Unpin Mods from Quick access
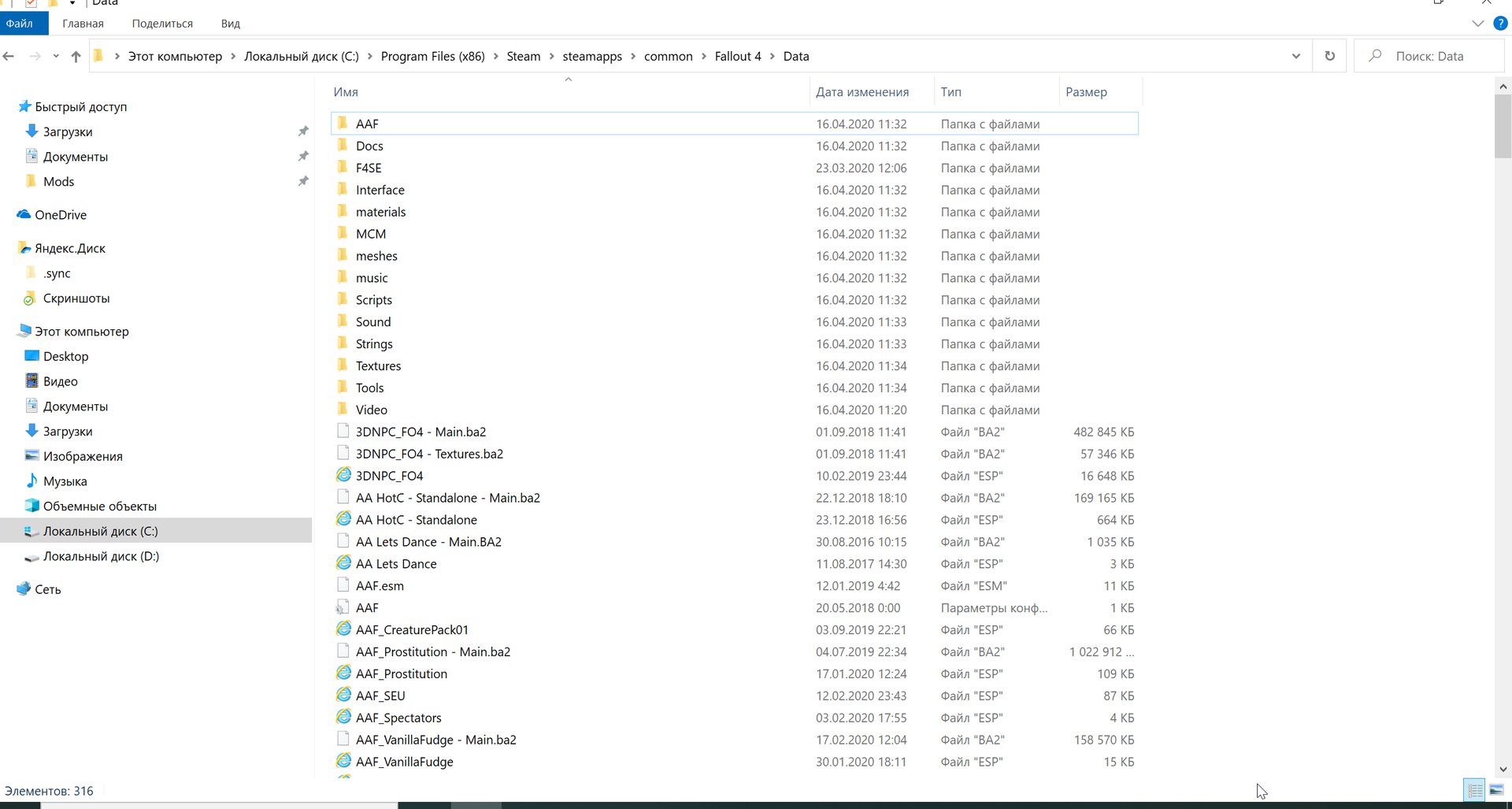Viewport: 1512px width, 809px height. coord(303,181)
